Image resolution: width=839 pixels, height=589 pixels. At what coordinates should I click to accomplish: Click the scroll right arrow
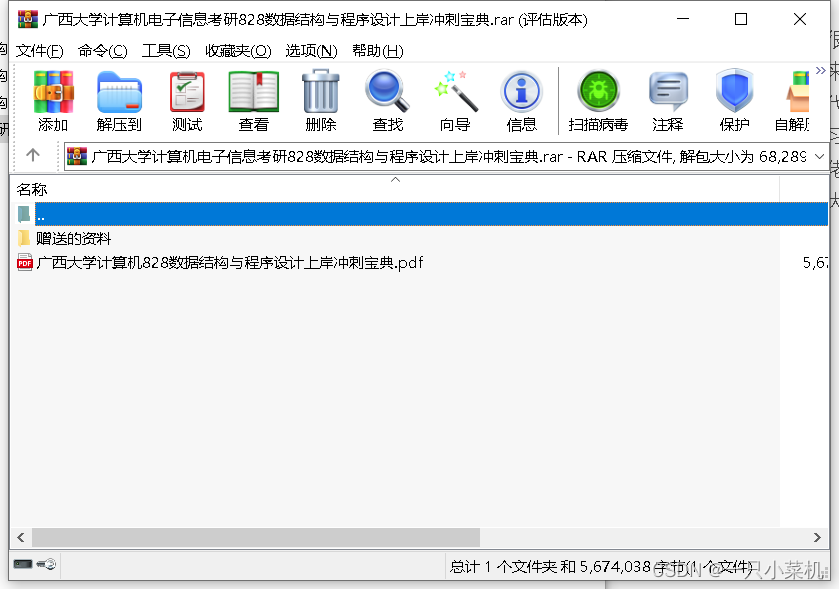[817, 537]
